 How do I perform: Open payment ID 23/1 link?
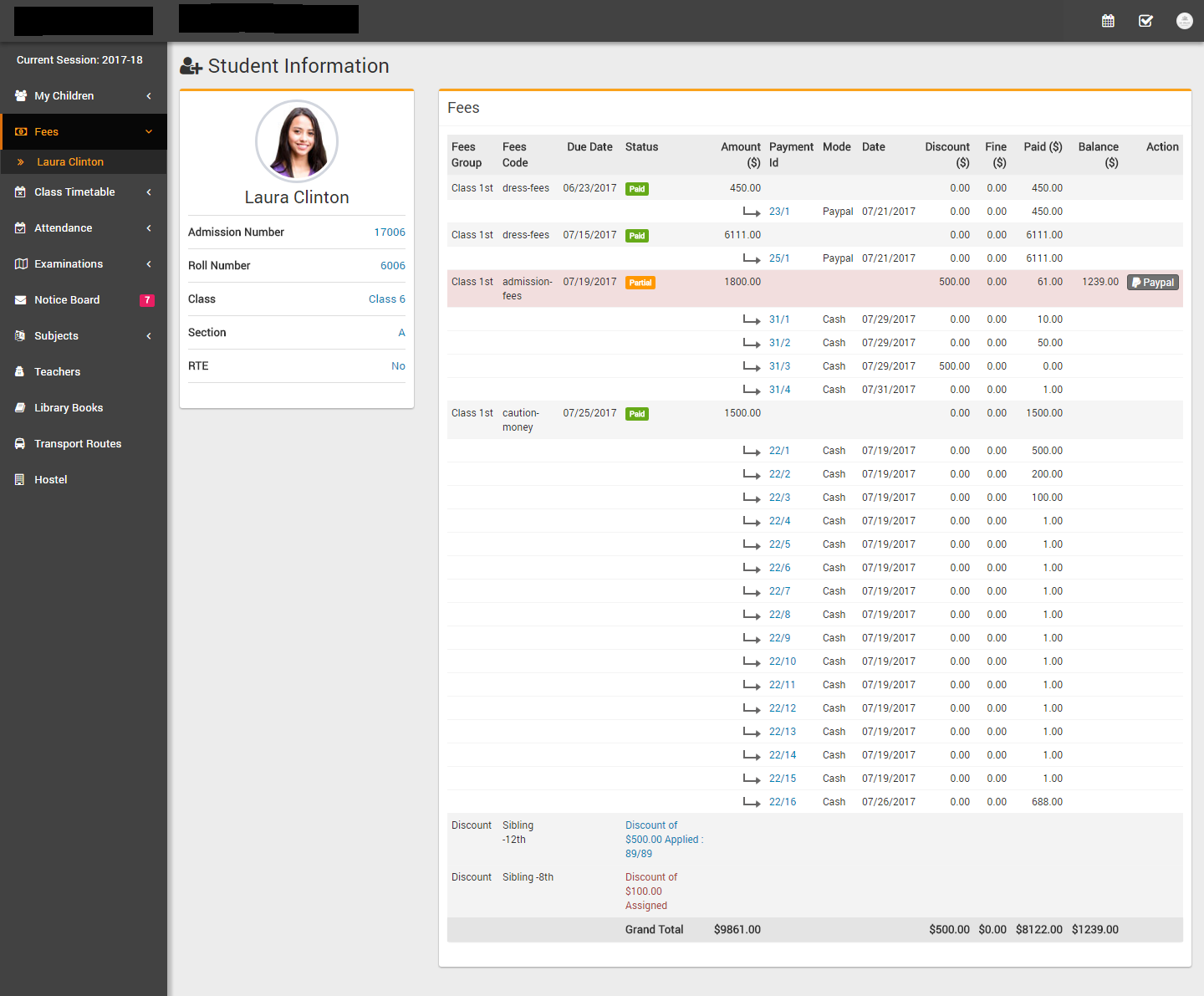click(779, 212)
